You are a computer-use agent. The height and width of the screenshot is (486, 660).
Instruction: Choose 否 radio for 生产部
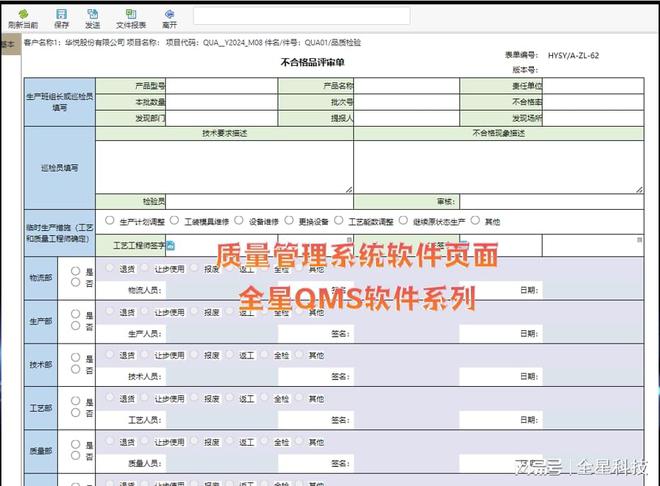click(x=75, y=326)
